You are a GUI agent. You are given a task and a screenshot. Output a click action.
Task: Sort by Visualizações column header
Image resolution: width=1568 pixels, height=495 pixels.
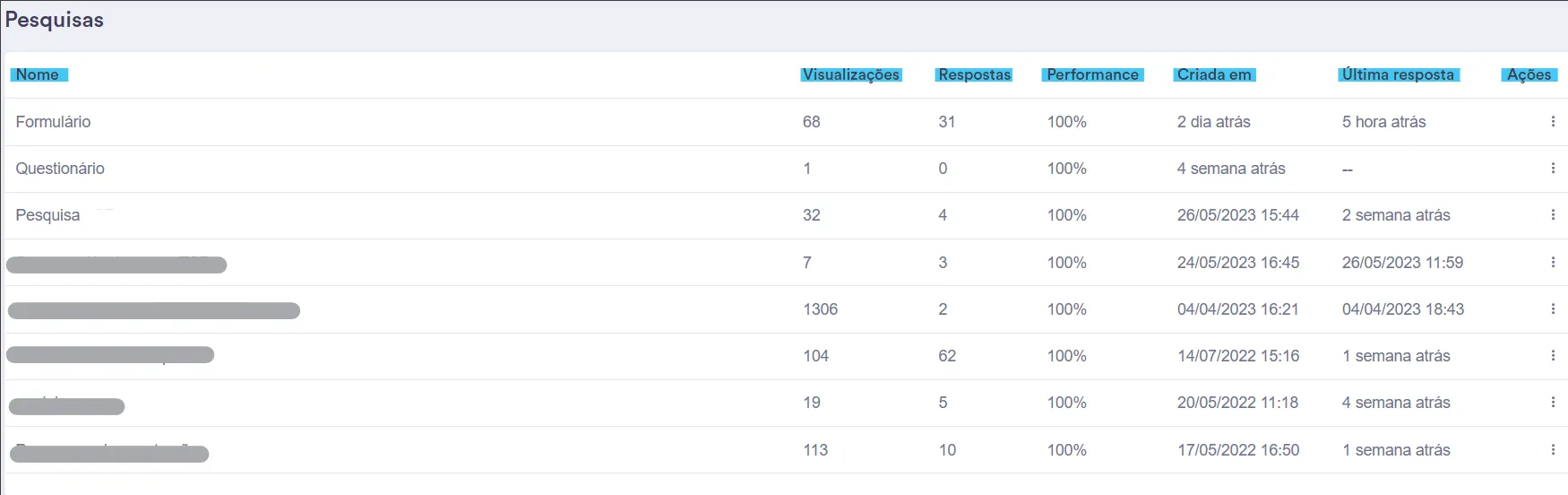point(851,74)
